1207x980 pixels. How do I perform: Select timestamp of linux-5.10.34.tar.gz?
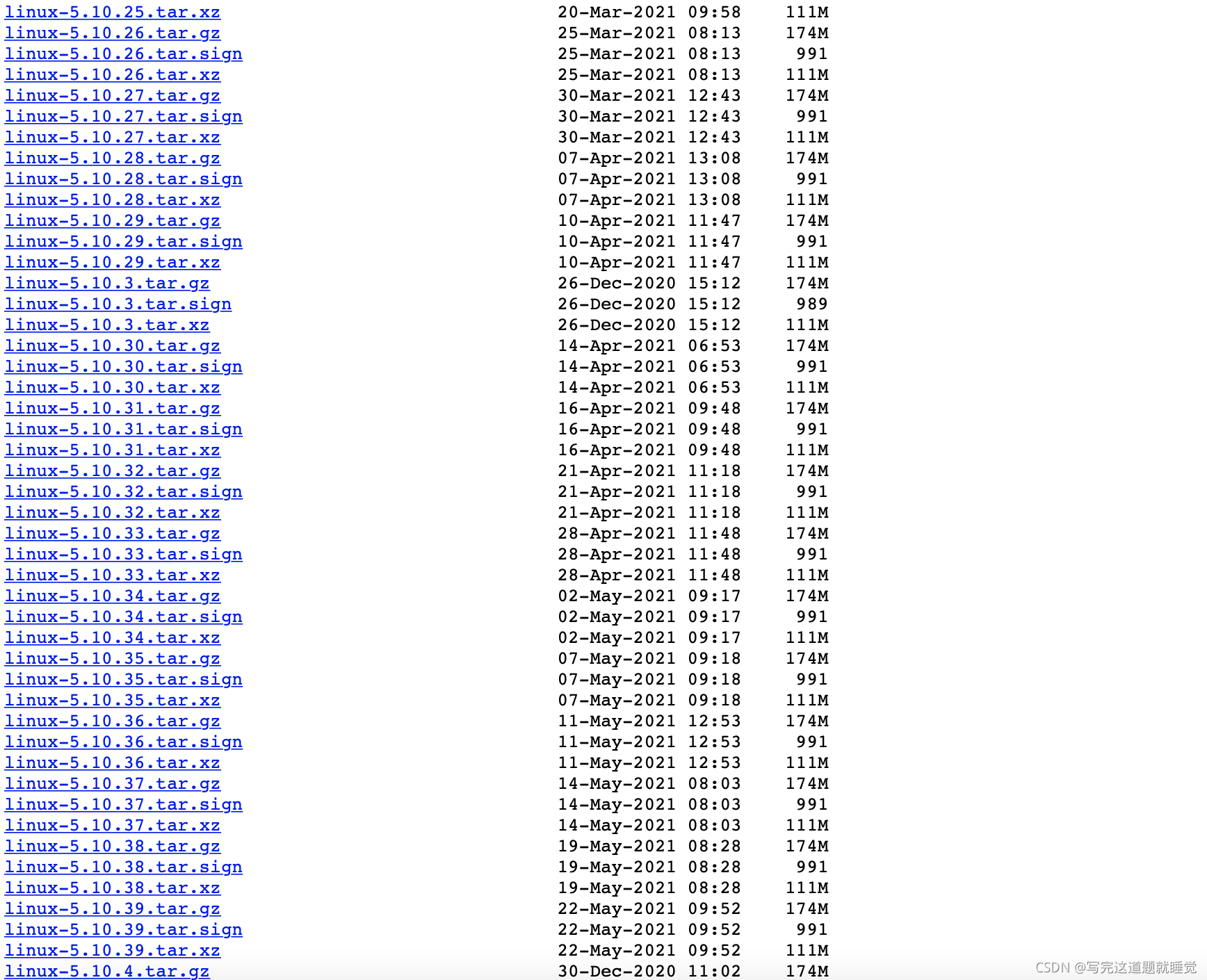pos(649,596)
